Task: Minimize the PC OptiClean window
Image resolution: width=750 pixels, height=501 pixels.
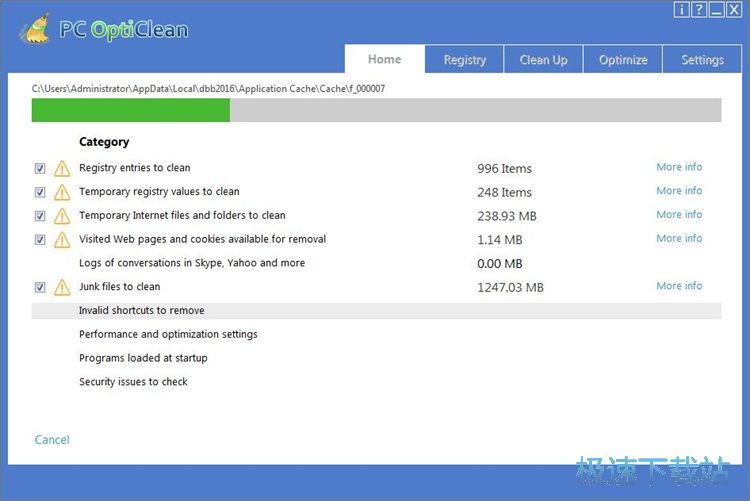Action: click(x=716, y=9)
